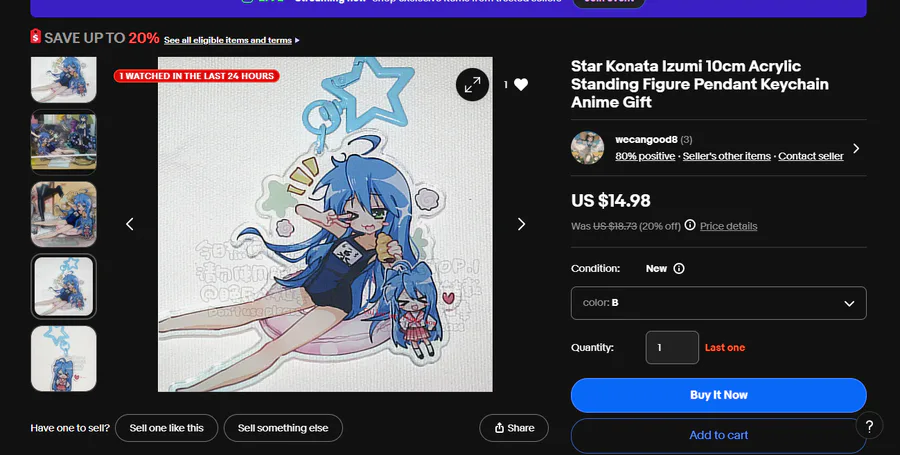Open the color B dropdown
900x455 pixels.
(x=718, y=303)
